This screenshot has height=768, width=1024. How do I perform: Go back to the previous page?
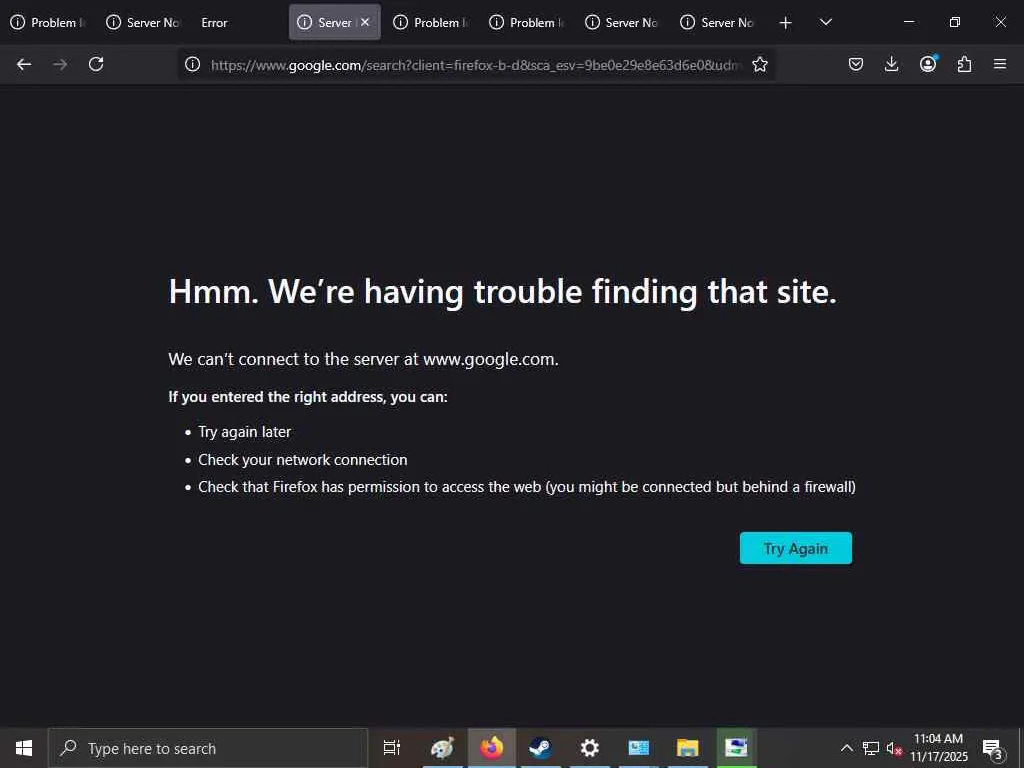click(x=24, y=64)
